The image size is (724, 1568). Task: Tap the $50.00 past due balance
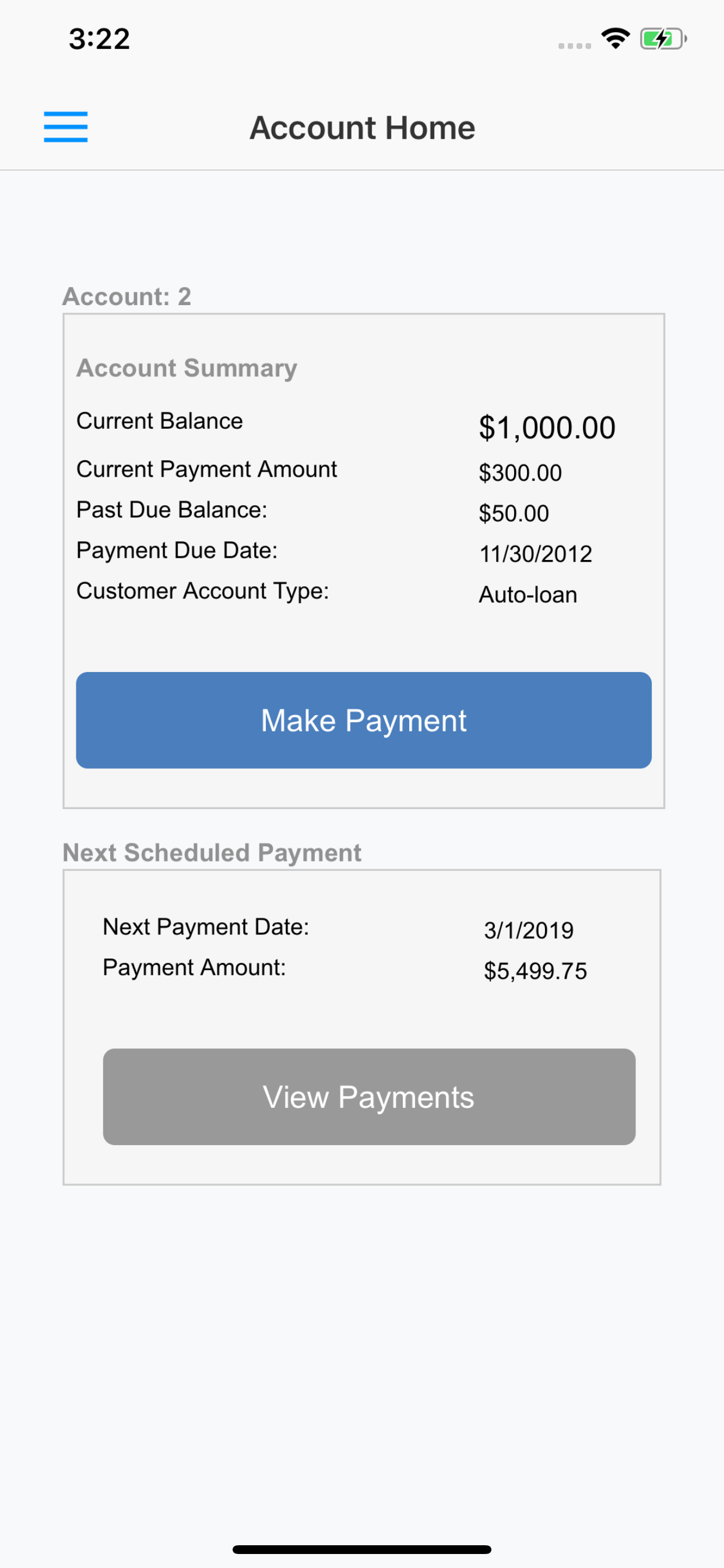click(x=514, y=513)
